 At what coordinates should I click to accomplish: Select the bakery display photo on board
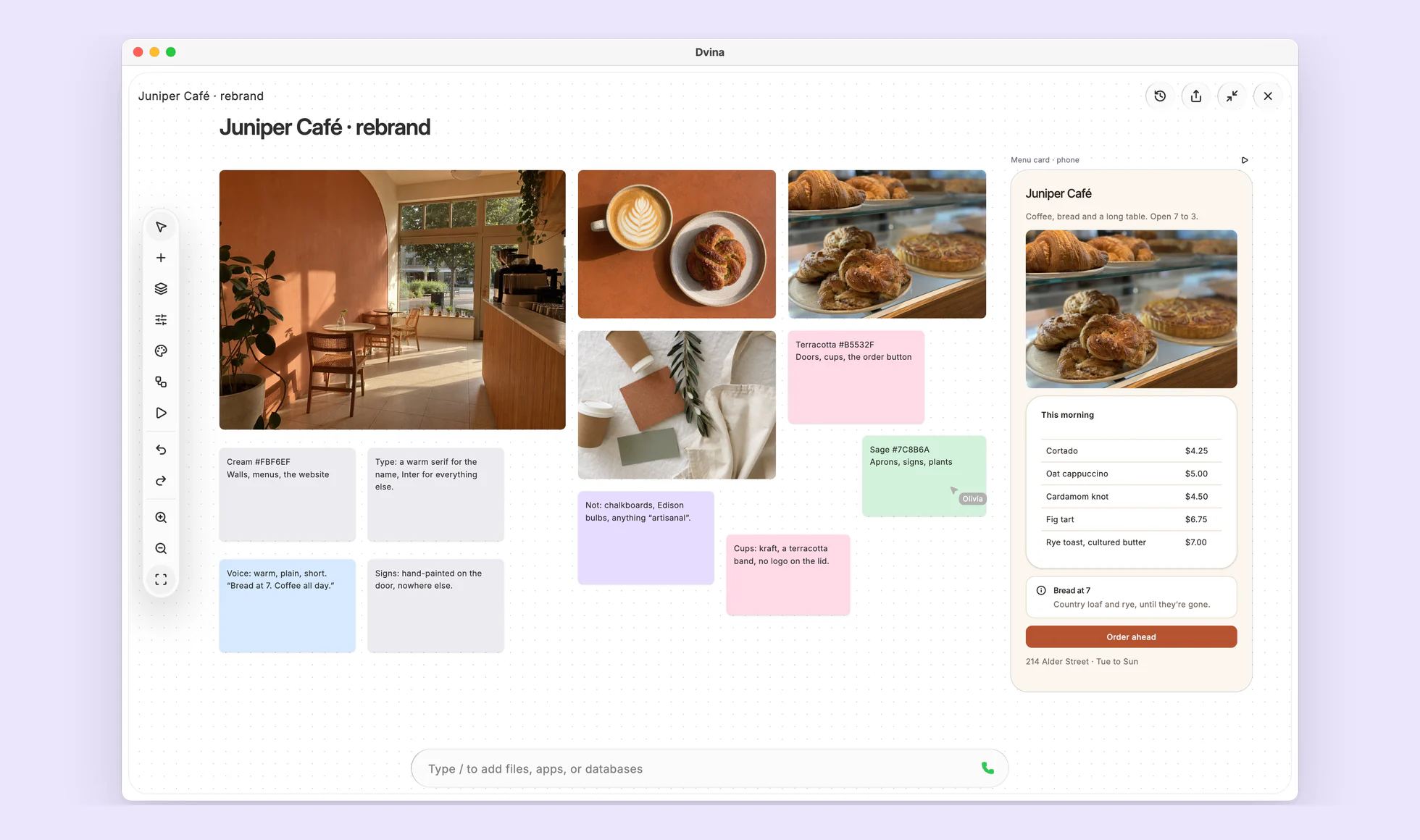pos(887,244)
